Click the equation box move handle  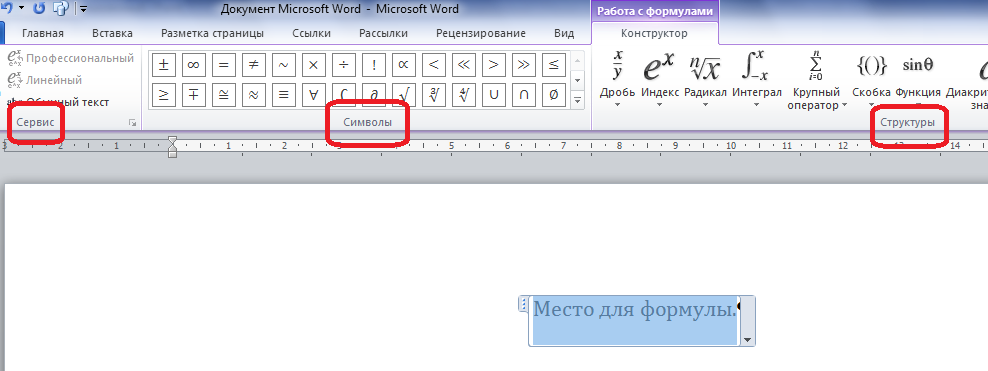[522, 305]
